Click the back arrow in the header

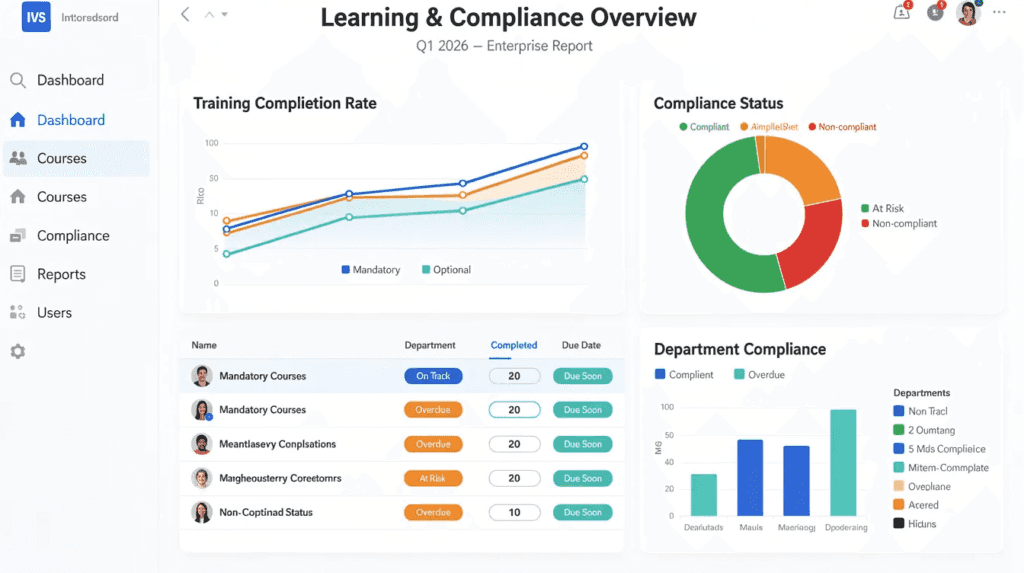(x=185, y=14)
